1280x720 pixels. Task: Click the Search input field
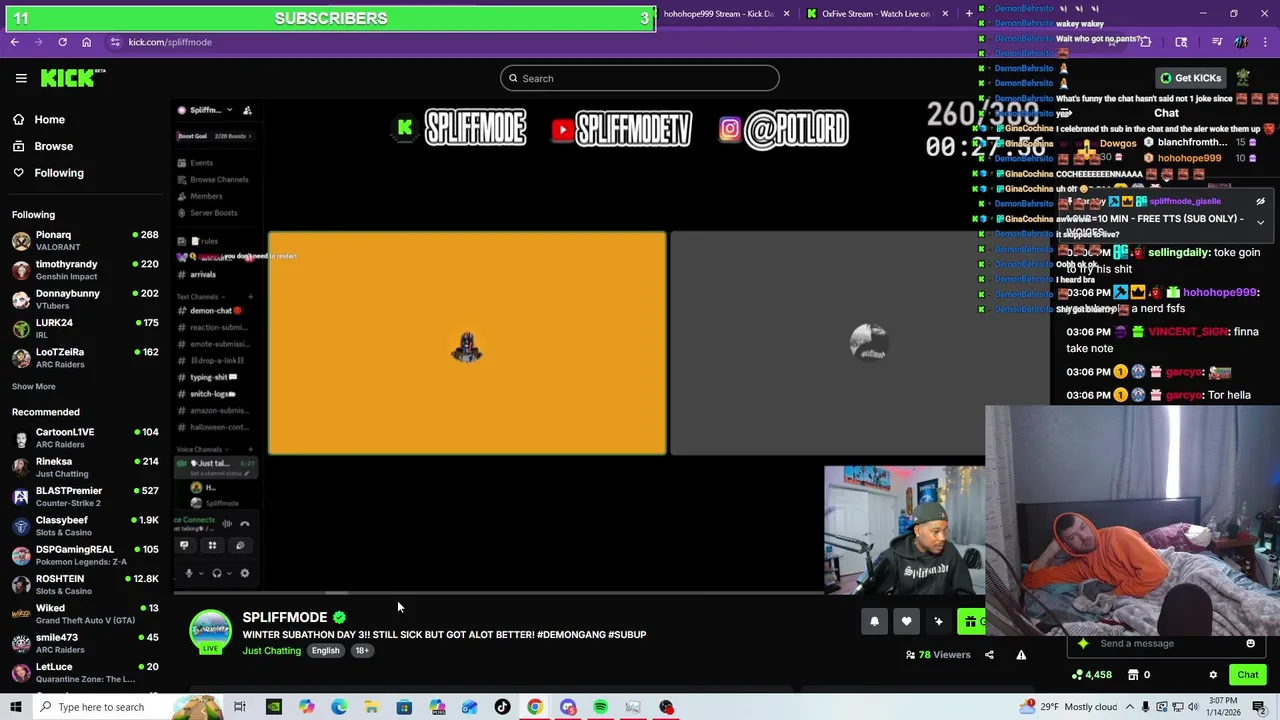639,78
